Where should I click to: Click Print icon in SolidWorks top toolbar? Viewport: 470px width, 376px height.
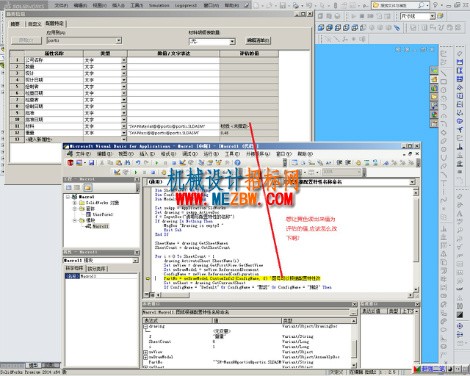tap(295, 5)
